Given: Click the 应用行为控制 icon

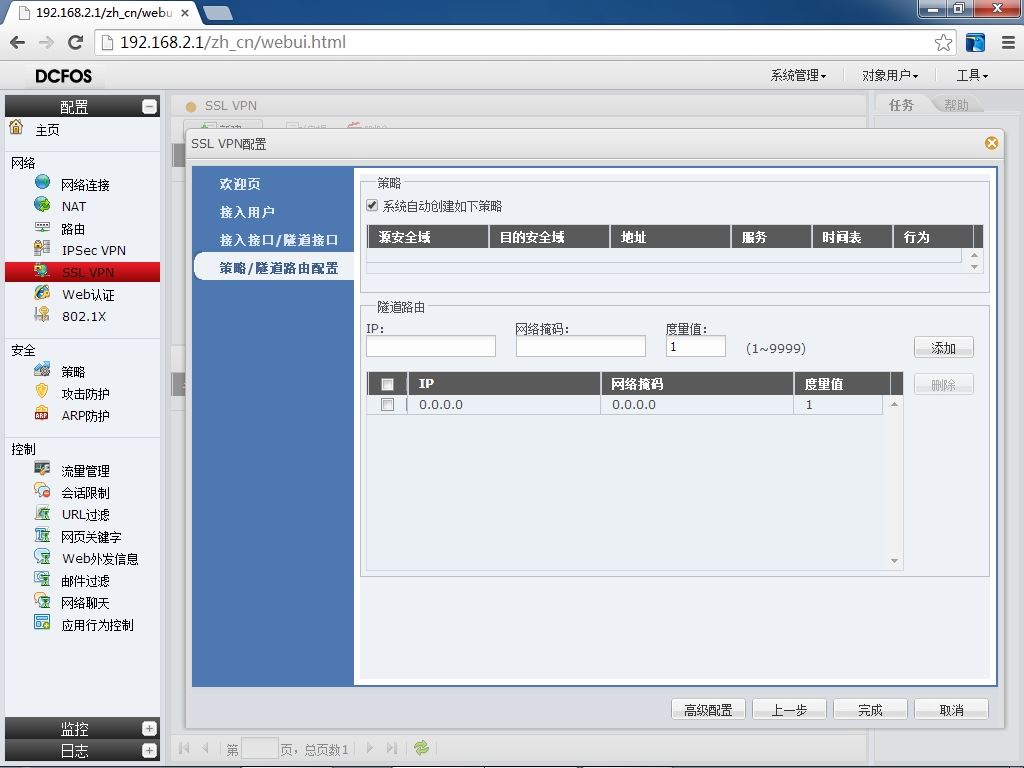Looking at the screenshot, I should coord(42,623).
